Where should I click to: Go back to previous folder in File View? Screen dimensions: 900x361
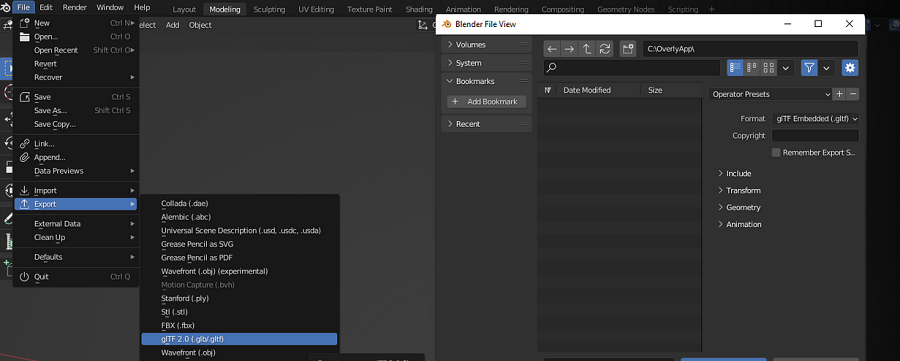coord(552,49)
